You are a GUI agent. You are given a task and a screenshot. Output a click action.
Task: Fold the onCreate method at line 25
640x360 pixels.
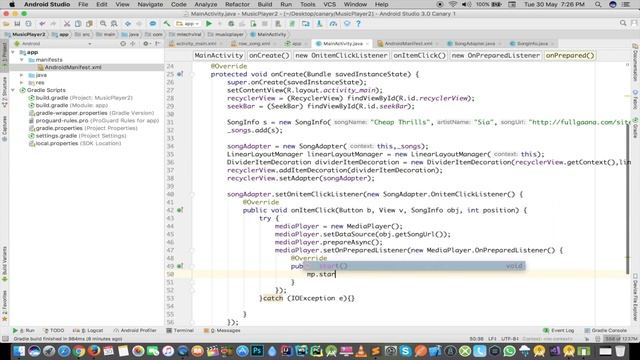pos(192,74)
